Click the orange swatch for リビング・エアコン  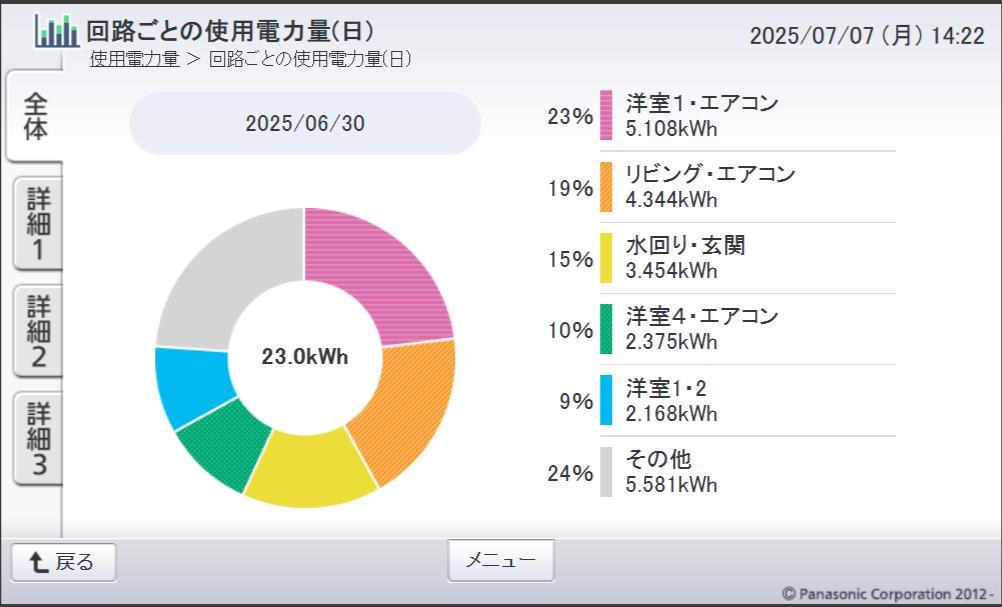tap(606, 187)
